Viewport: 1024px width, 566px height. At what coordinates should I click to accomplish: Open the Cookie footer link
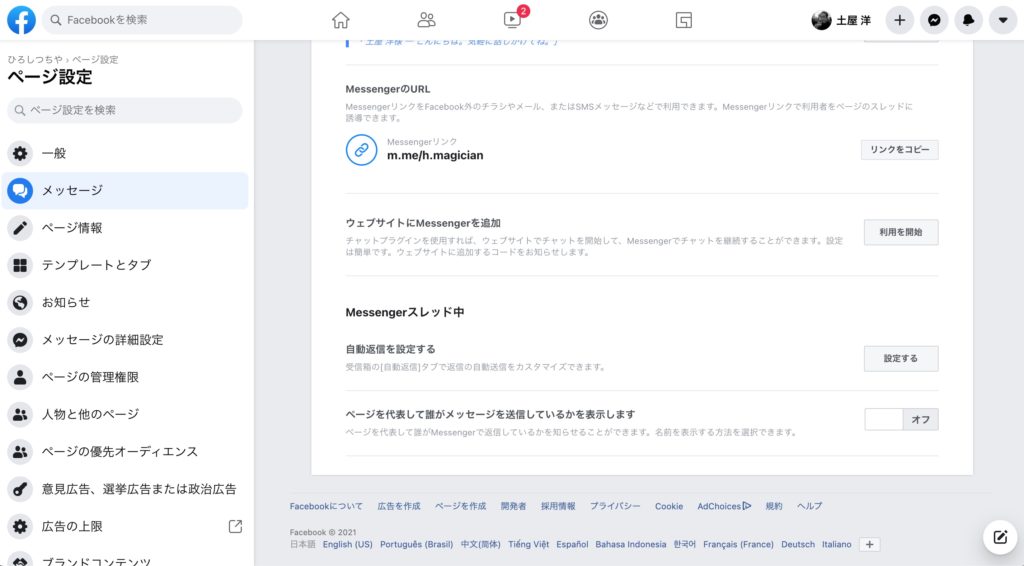pos(669,506)
